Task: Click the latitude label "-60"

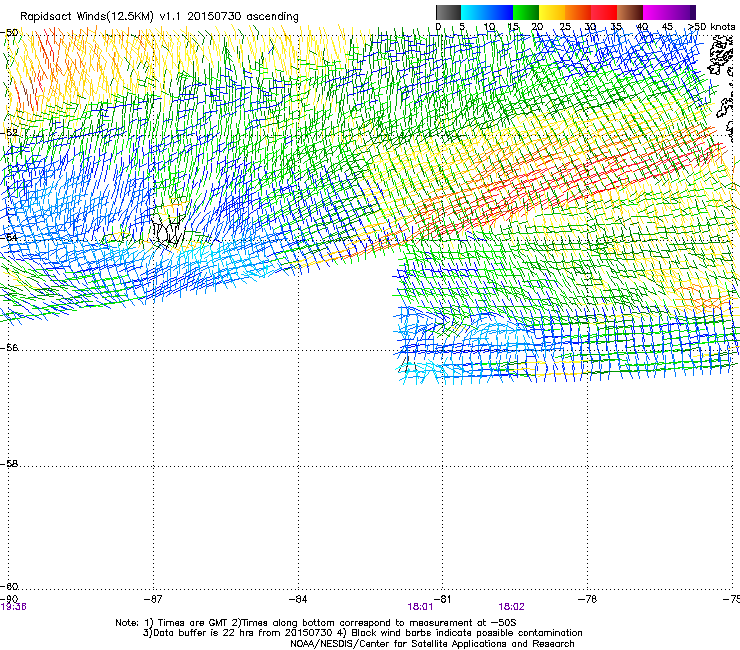Action: 9,587
